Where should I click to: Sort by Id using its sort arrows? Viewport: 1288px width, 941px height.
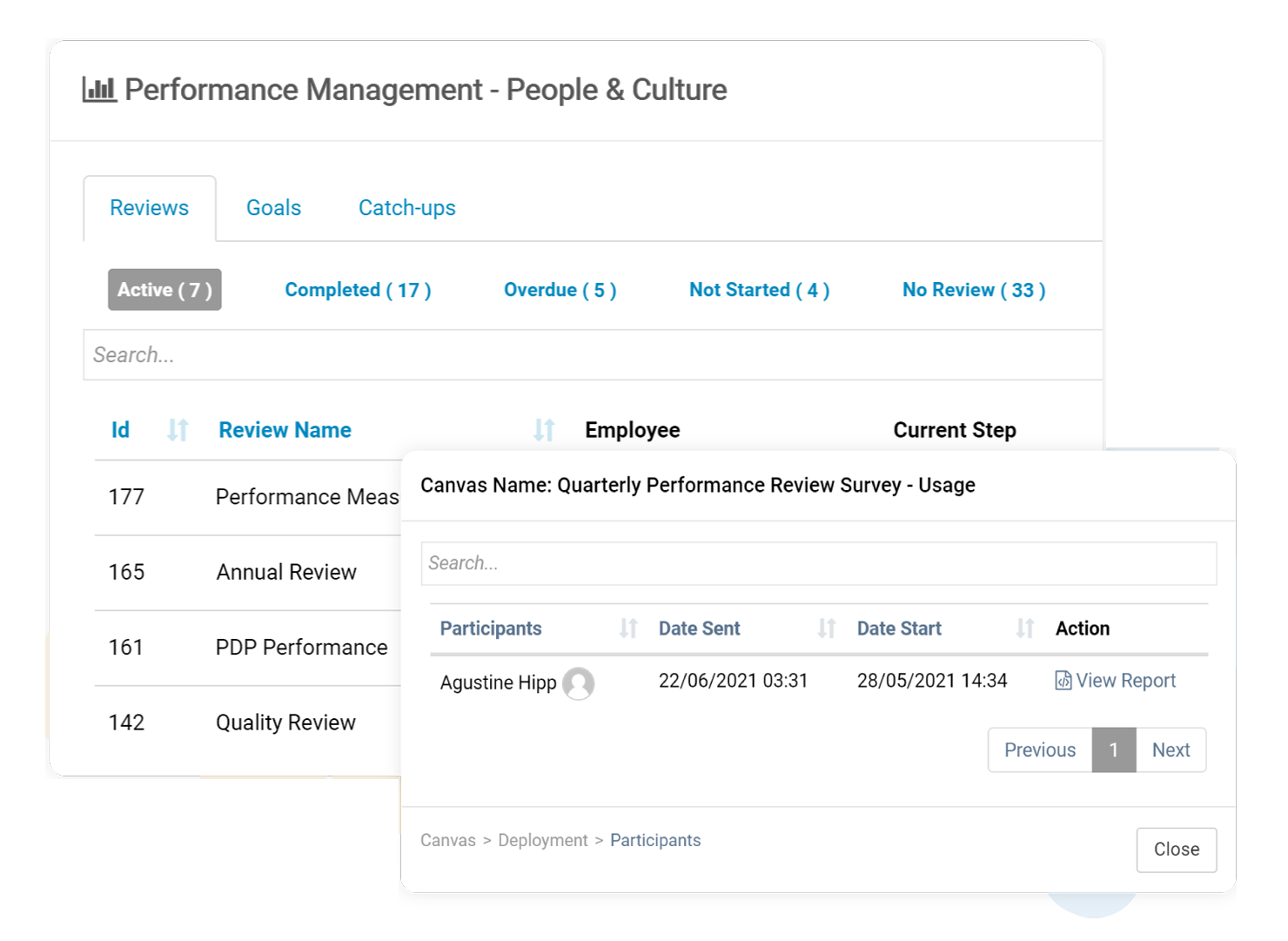coord(178,430)
